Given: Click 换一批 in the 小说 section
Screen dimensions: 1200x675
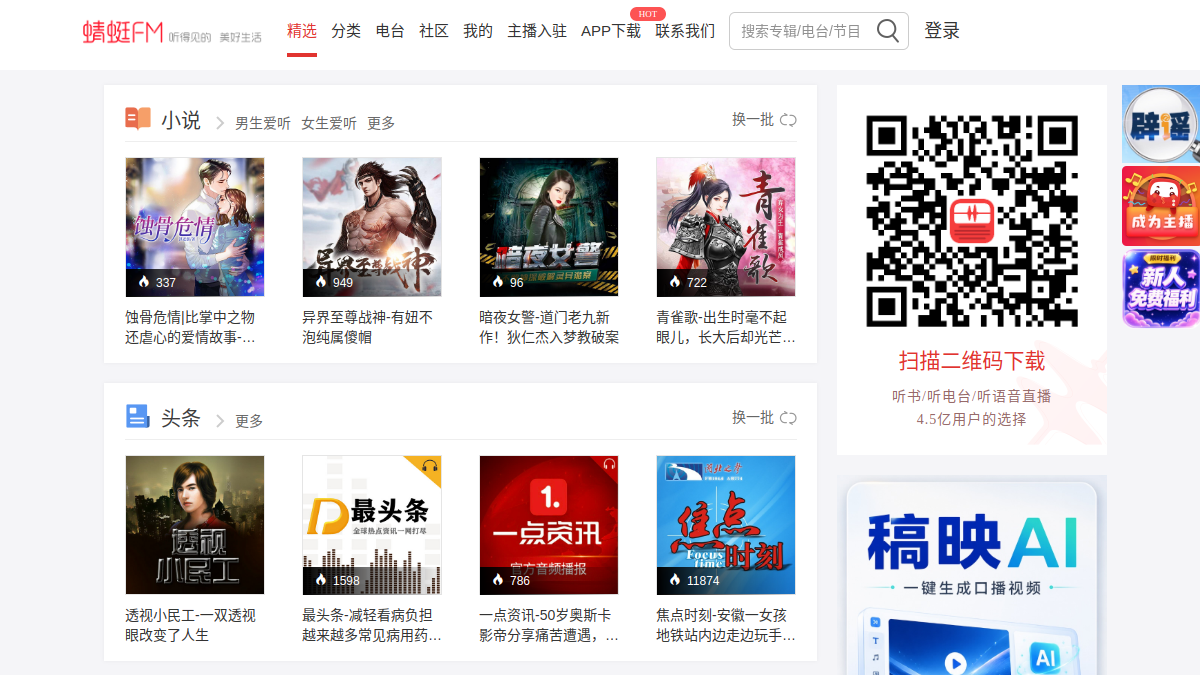Looking at the screenshot, I should point(753,120).
